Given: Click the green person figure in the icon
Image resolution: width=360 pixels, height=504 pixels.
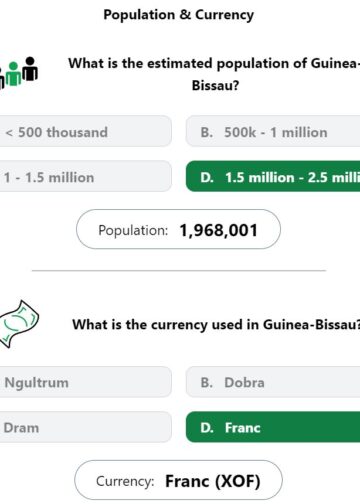Looking at the screenshot, I should [x=14, y=74].
